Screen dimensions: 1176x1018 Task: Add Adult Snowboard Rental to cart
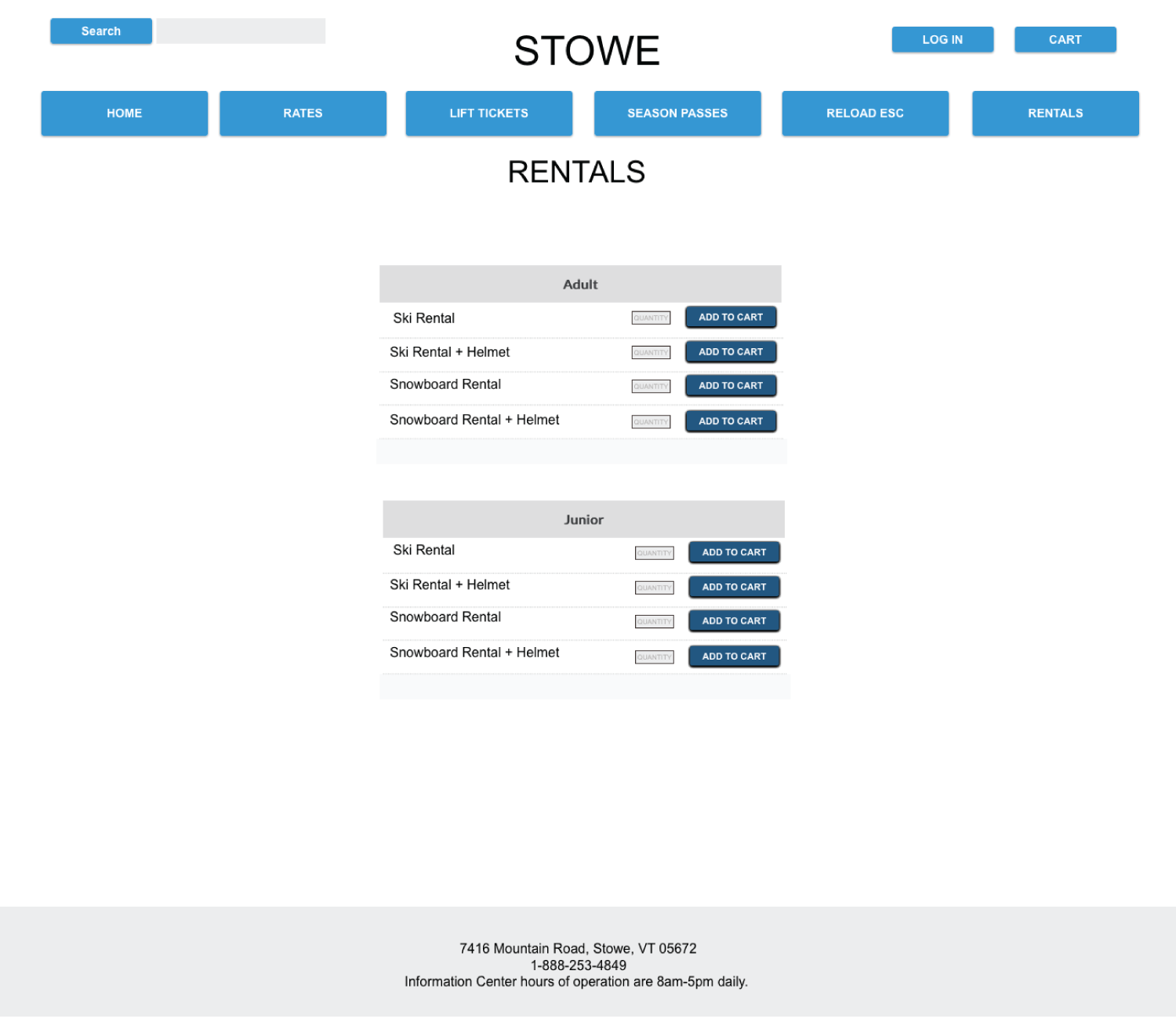pyautogui.click(x=731, y=386)
